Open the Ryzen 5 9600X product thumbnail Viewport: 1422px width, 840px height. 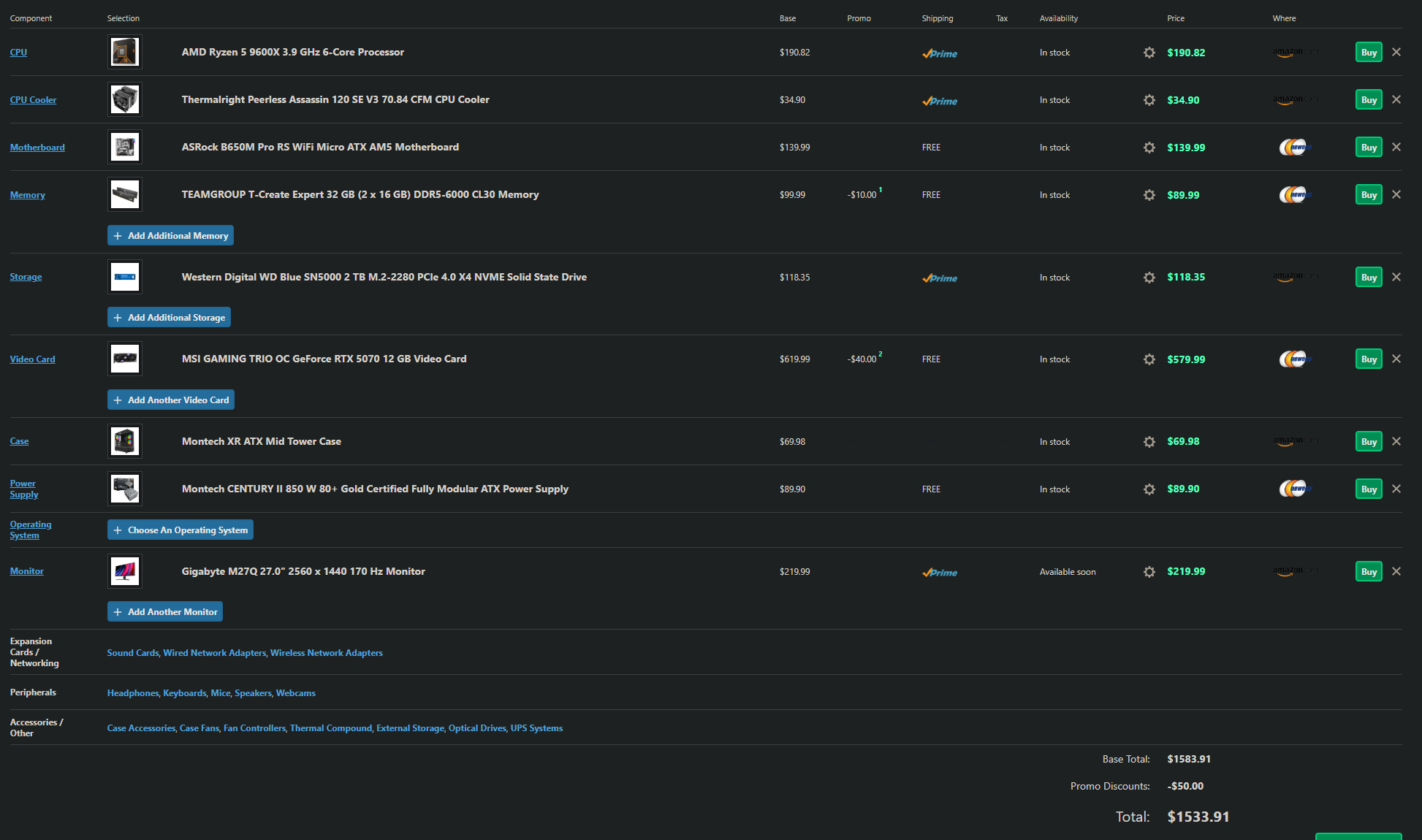[x=125, y=52]
